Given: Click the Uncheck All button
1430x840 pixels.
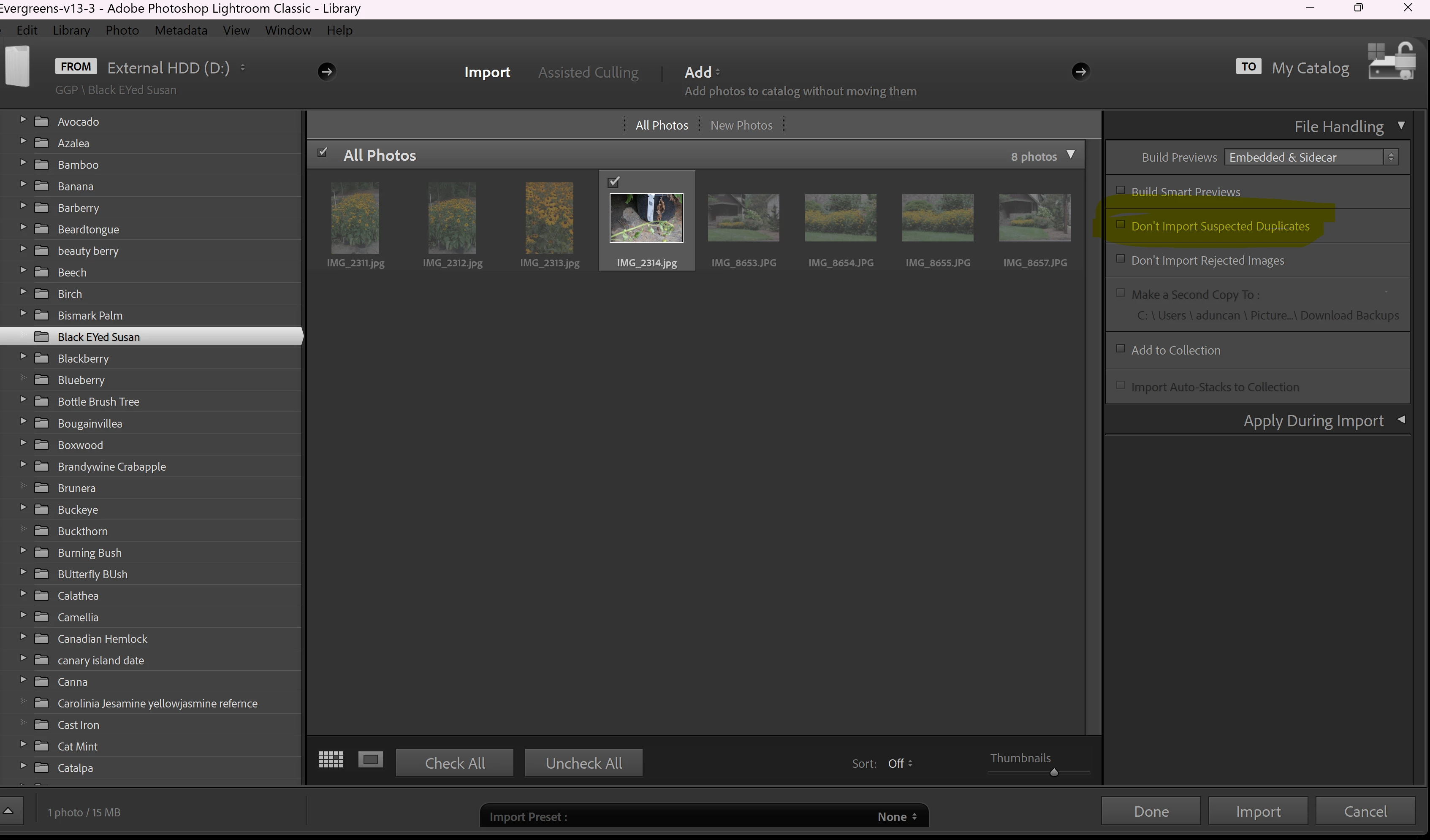Looking at the screenshot, I should point(583,763).
